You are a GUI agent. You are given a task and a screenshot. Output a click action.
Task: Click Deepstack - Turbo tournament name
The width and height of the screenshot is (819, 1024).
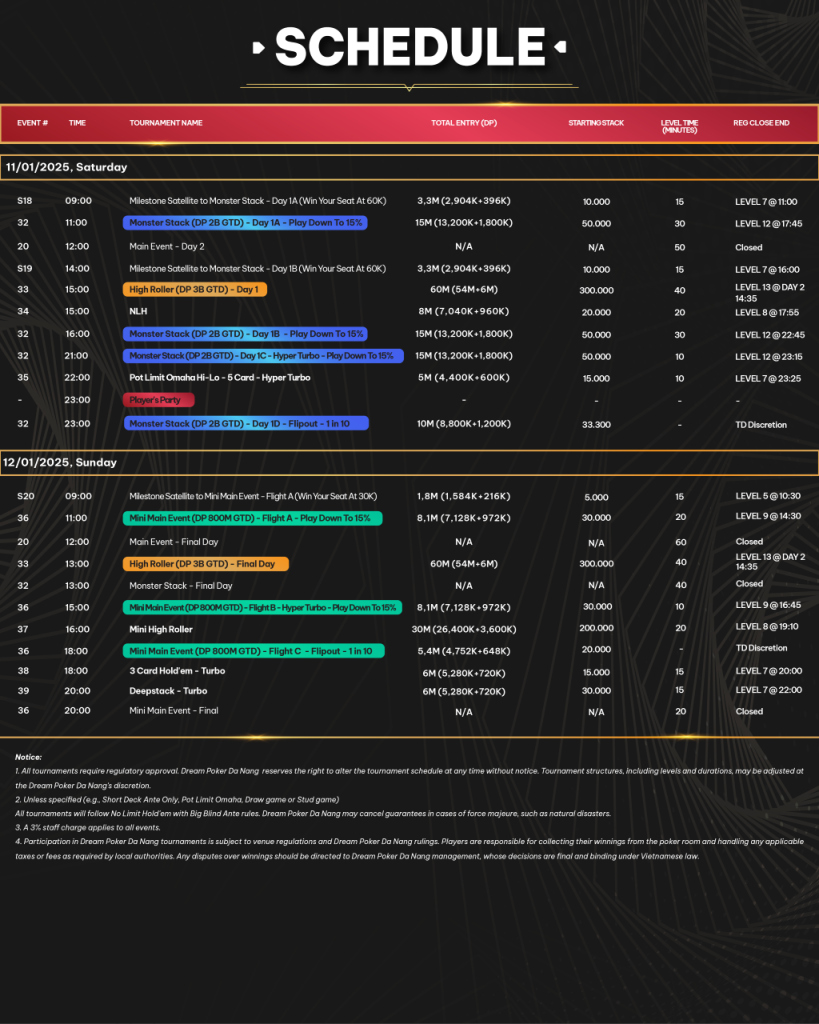[169, 691]
